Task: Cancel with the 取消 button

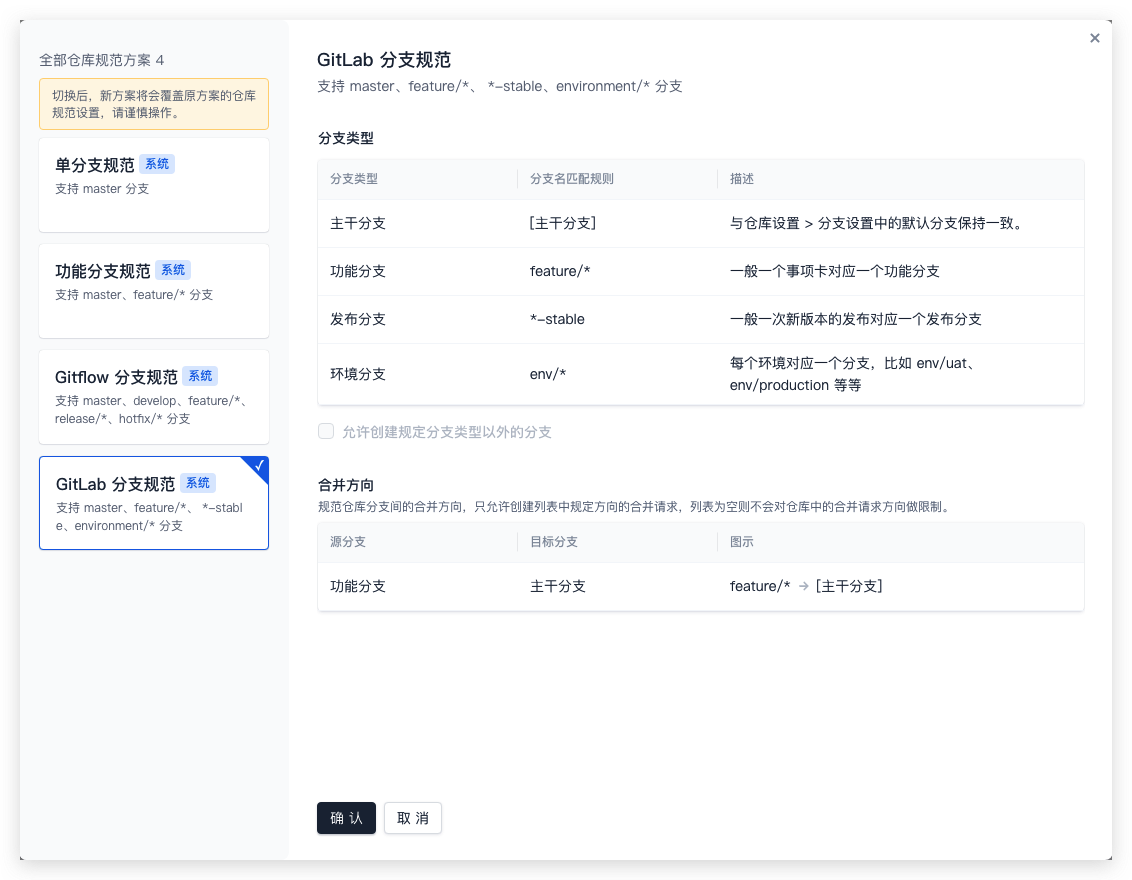Action: pyautogui.click(x=413, y=818)
